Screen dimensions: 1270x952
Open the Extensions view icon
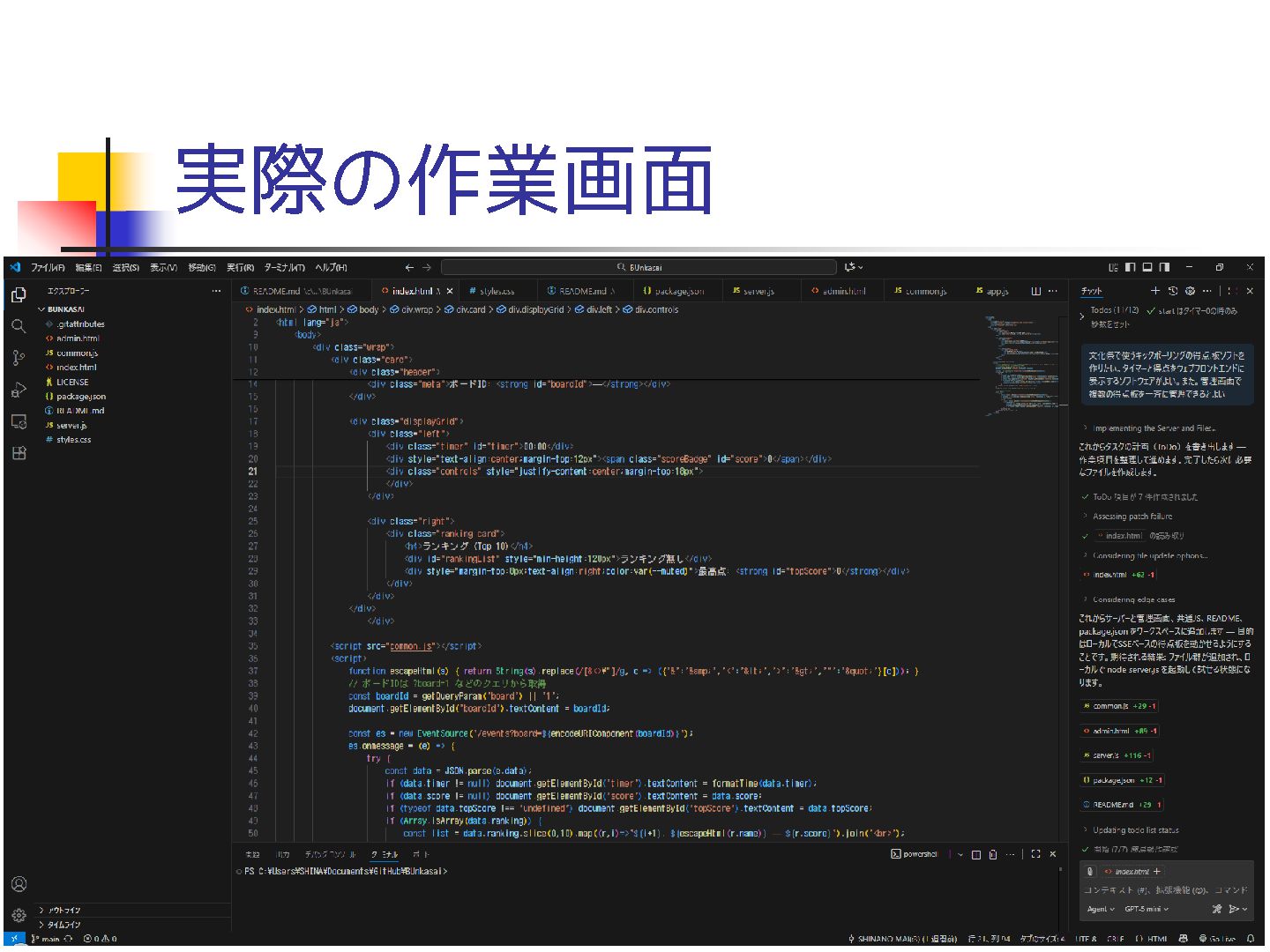pos(19,453)
